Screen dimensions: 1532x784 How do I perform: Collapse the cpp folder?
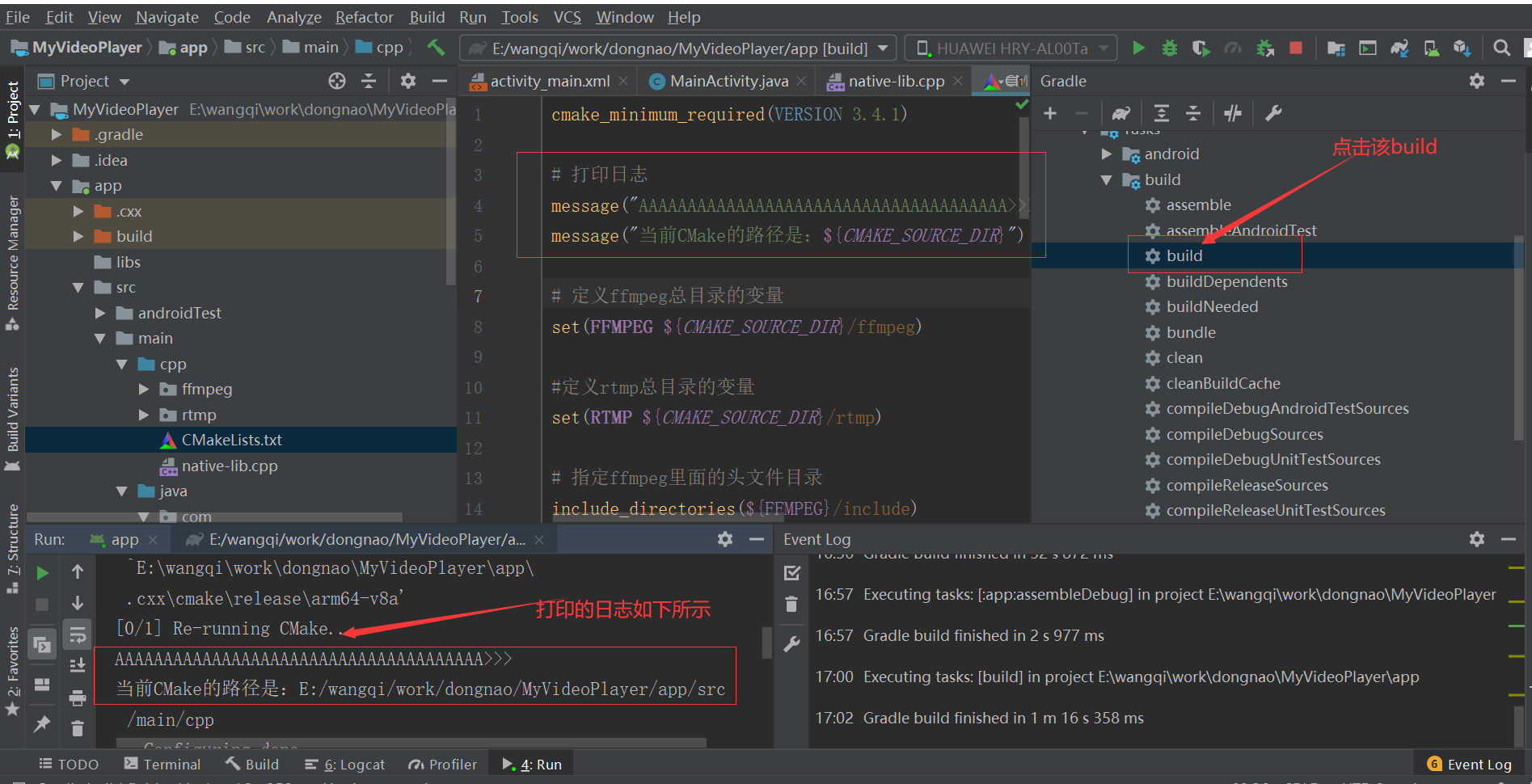coord(122,364)
